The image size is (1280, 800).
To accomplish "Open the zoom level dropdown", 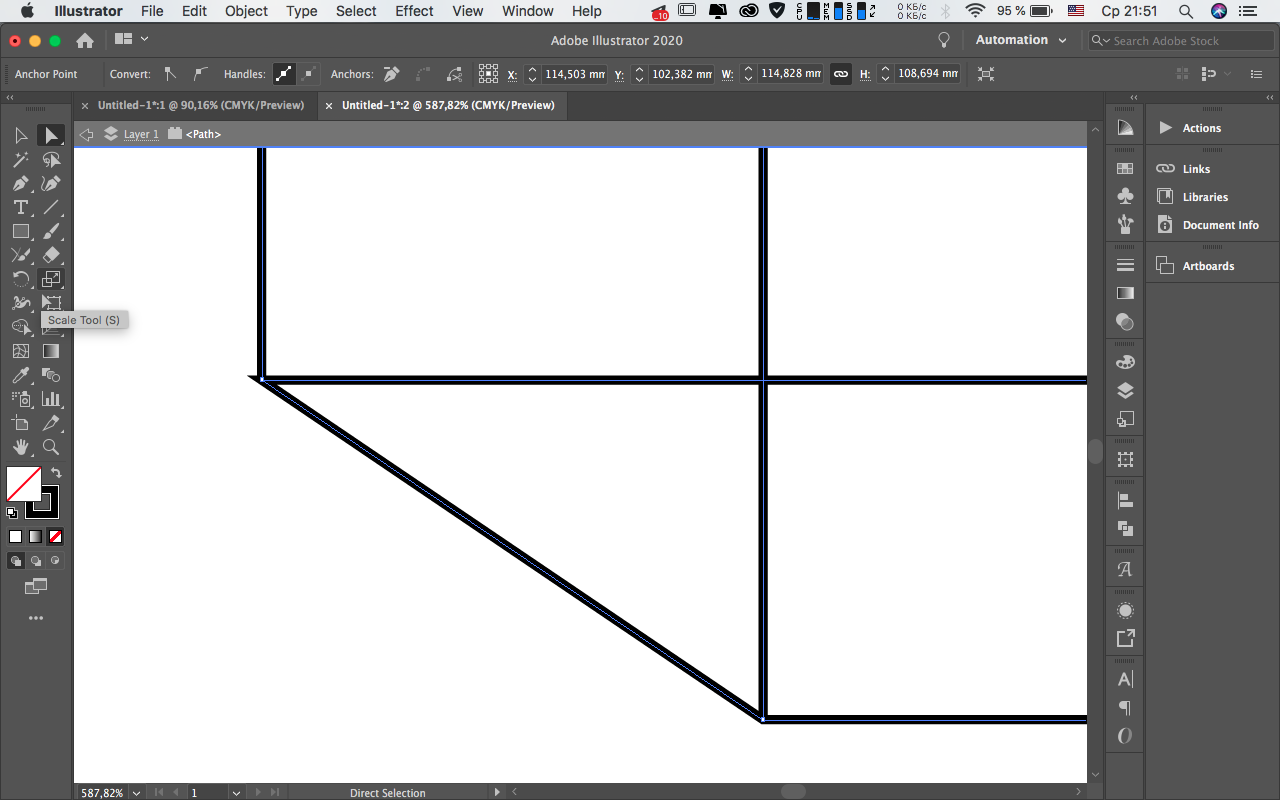I will (x=136, y=793).
